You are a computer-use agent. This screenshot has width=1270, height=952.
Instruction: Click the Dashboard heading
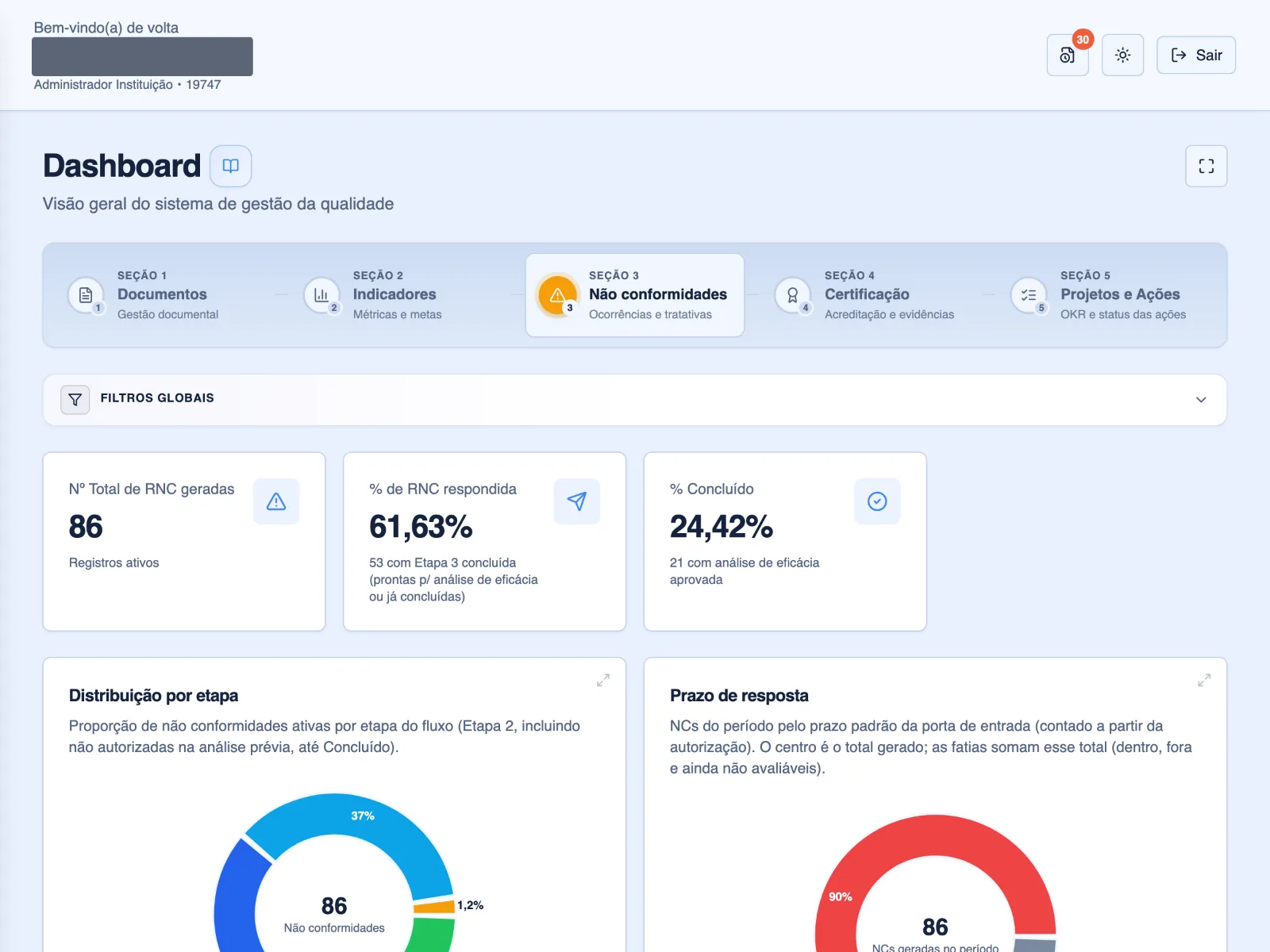pyautogui.click(x=122, y=166)
